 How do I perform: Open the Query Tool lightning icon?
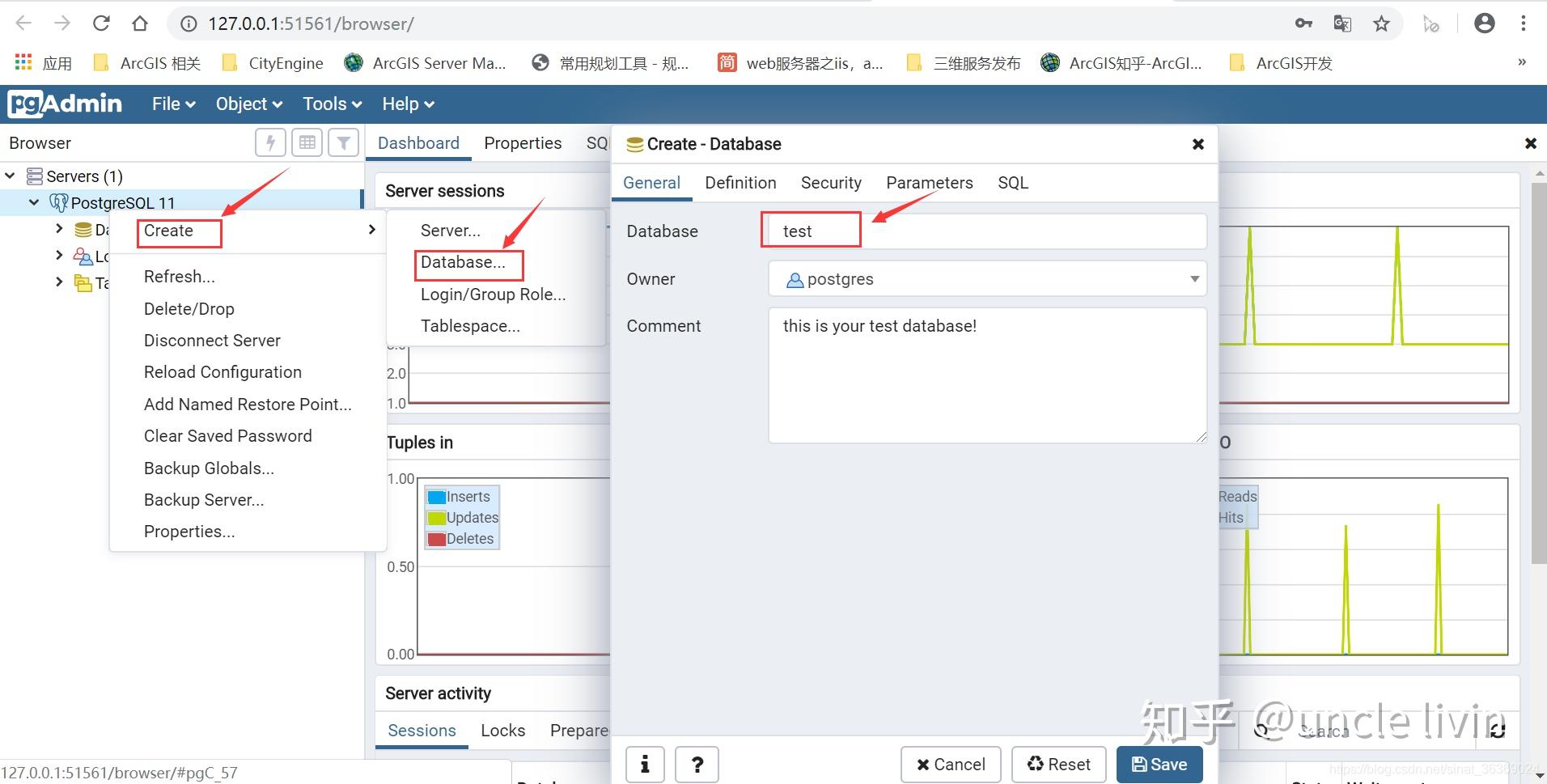(270, 142)
